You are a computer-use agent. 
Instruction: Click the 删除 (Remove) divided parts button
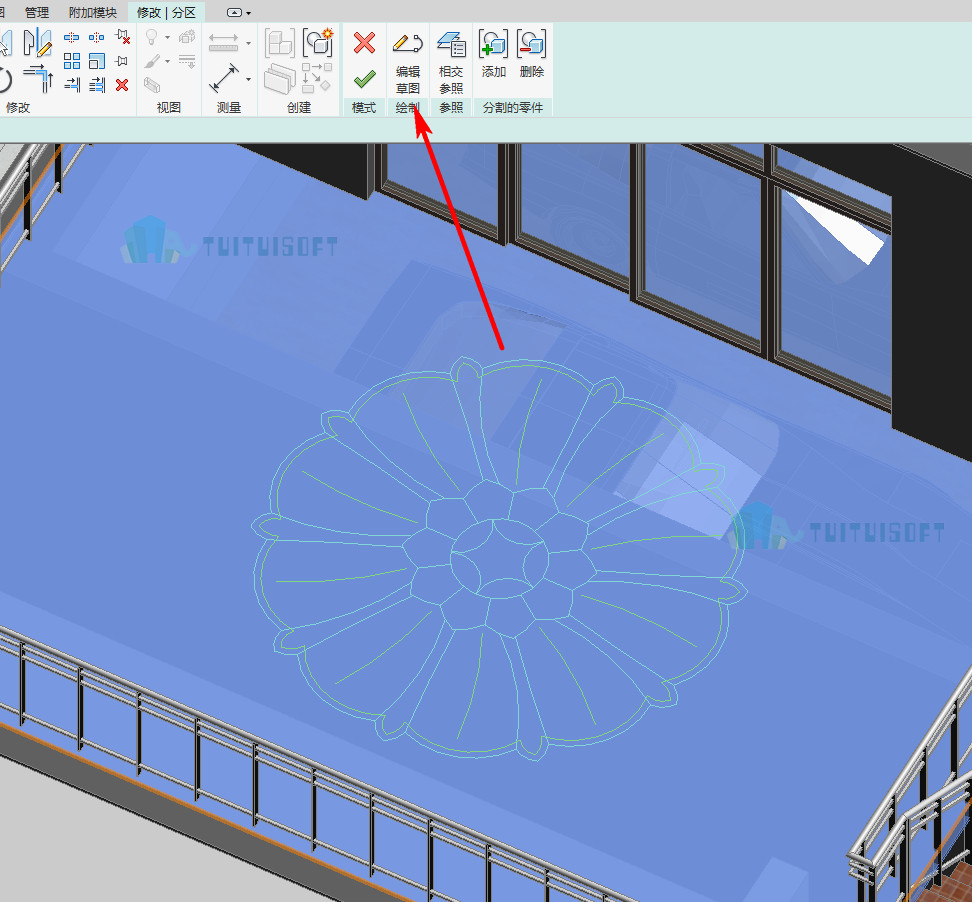pyautogui.click(x=531, y=54)
